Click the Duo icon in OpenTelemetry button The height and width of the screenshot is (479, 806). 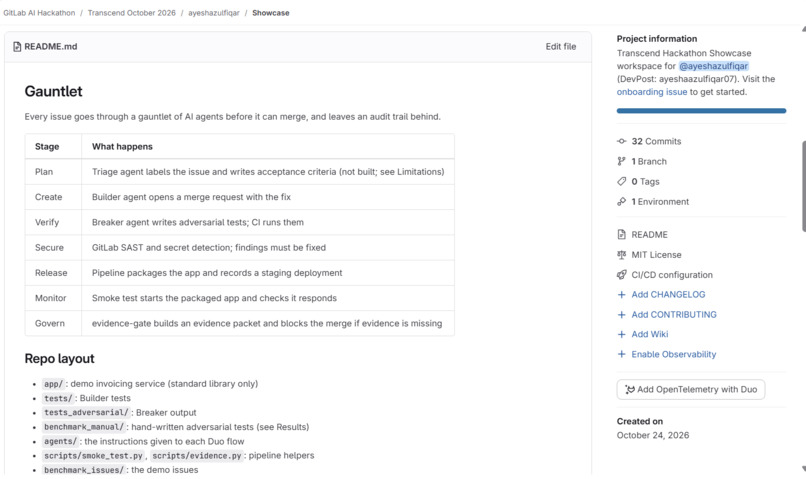630,390
